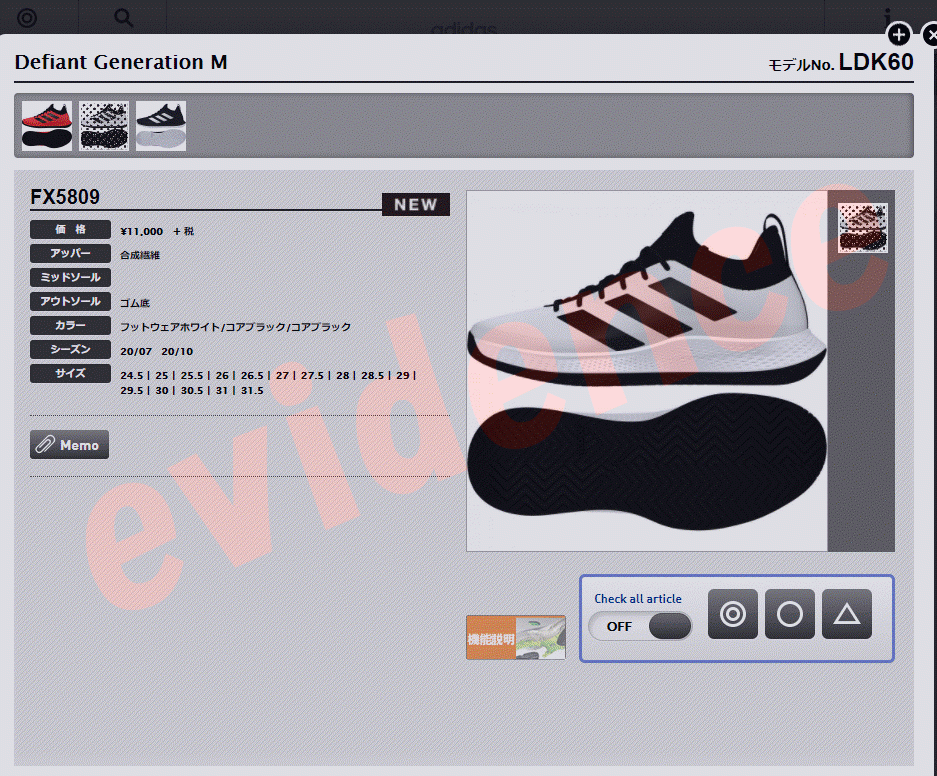Click the NEW badge
This screenshot has width=937, height=776.
416,204
